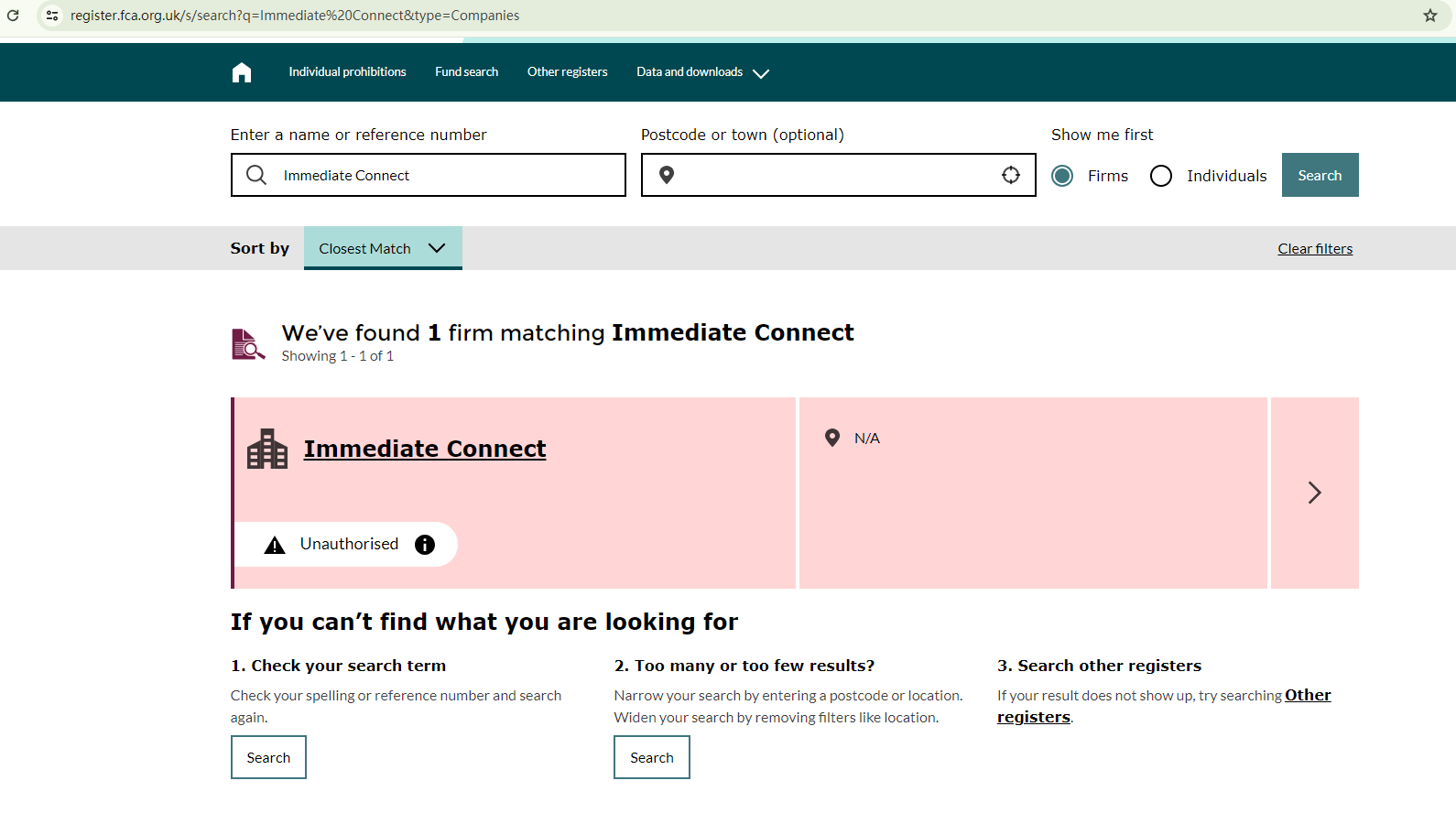Click the use-my-location crosshair icon

[1010, 175]
